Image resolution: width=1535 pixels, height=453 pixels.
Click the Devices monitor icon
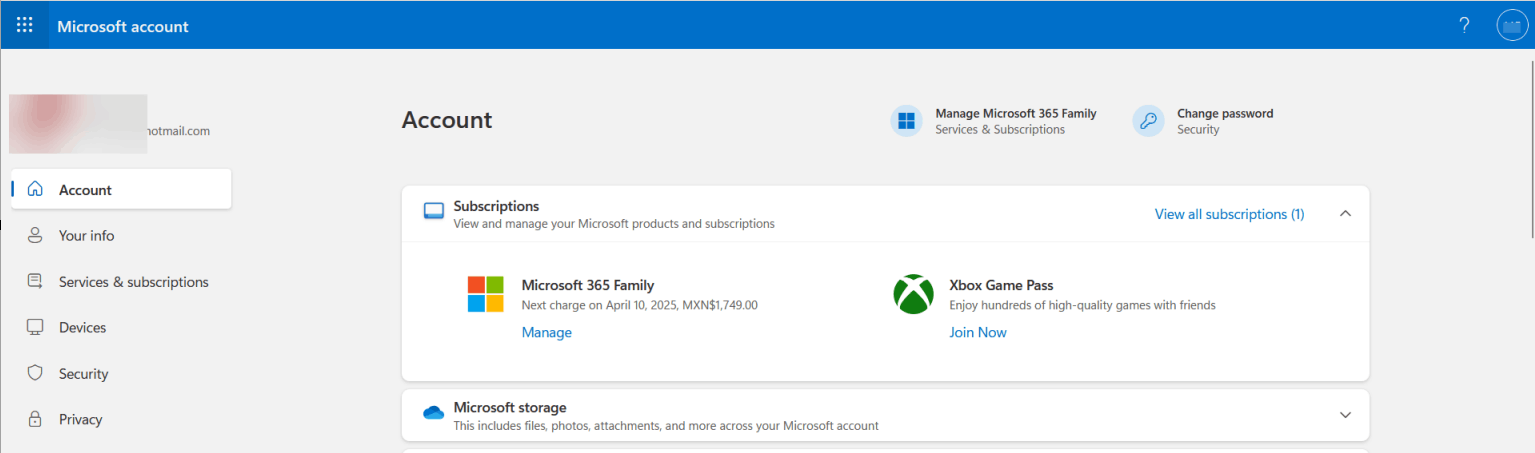[x=35, y=327]
